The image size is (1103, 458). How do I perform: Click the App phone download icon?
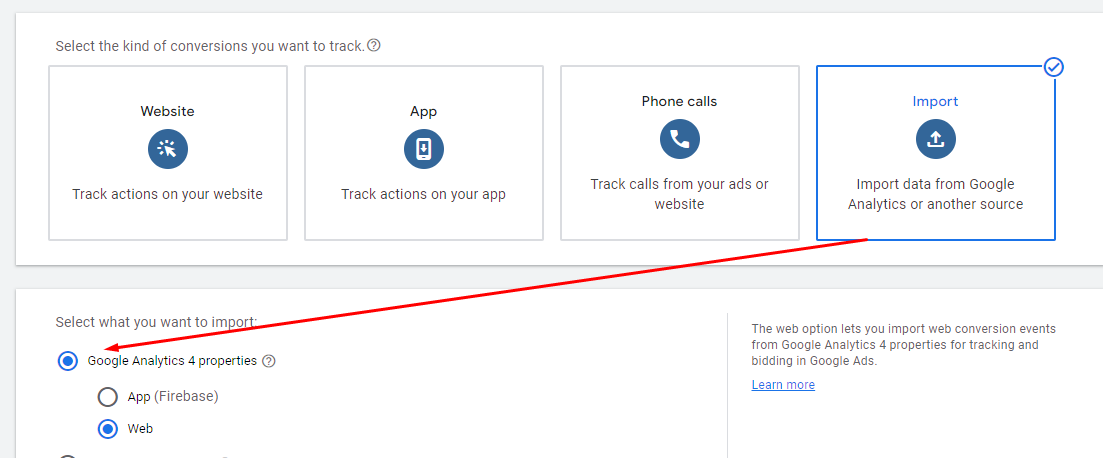423,149
